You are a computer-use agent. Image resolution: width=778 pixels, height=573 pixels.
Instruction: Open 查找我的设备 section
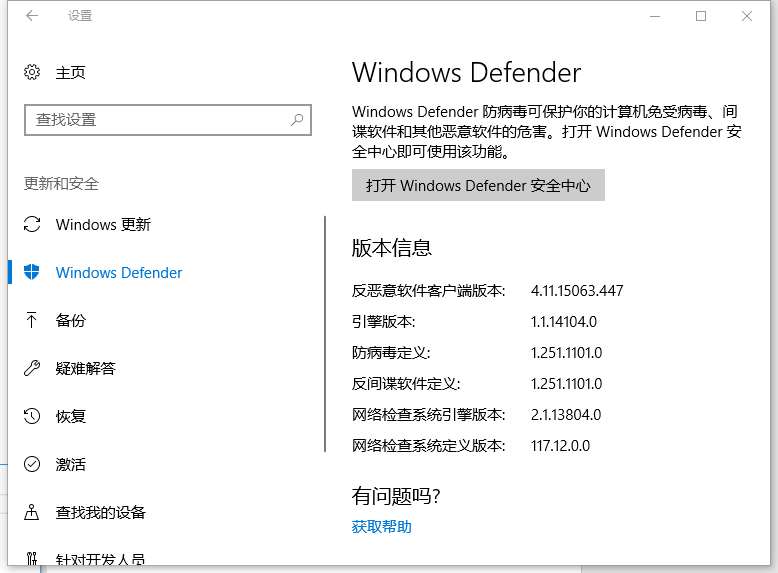coord(101,512)
